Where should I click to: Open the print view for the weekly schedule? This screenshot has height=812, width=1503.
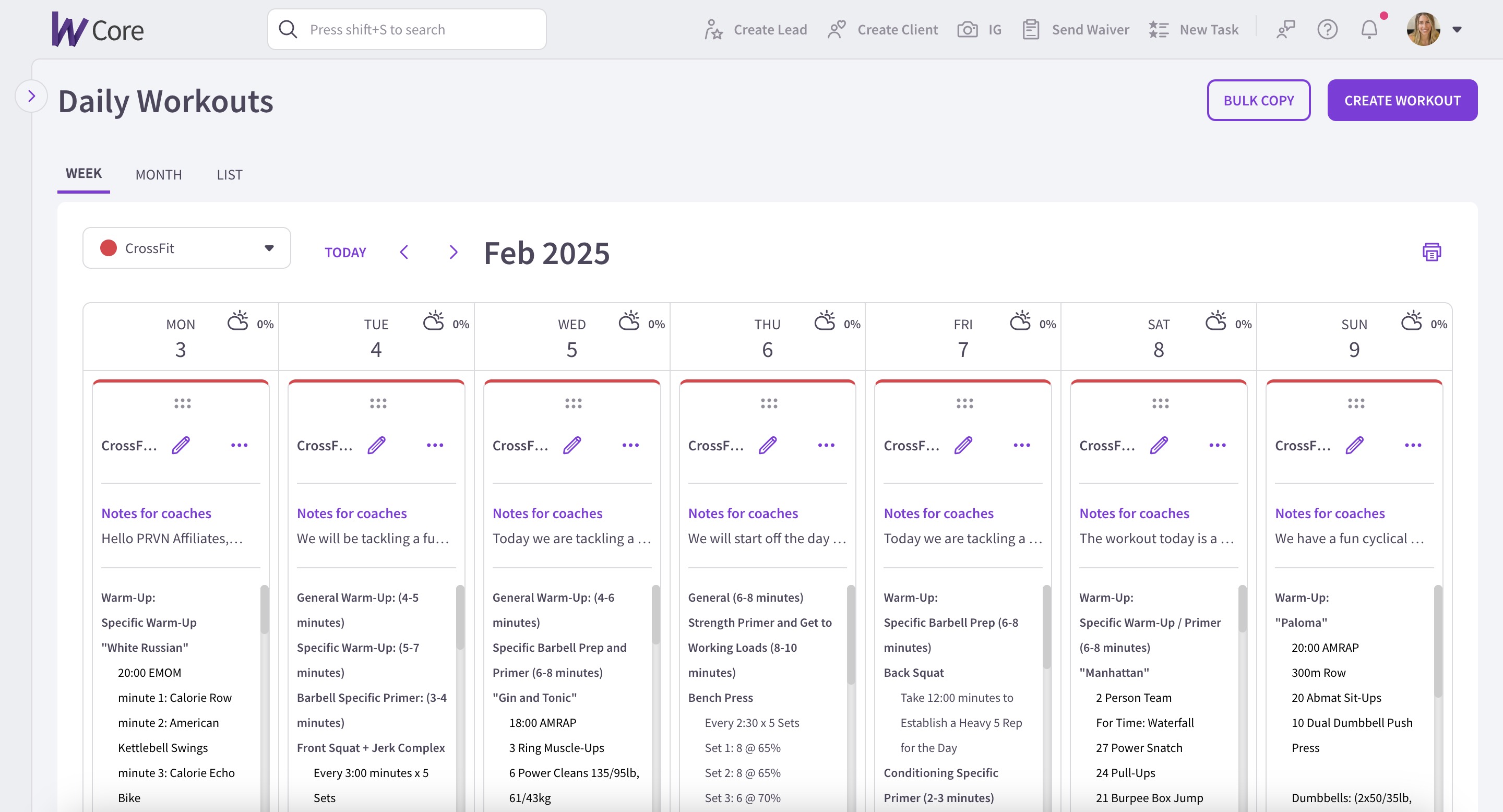tap(1431, 252)
